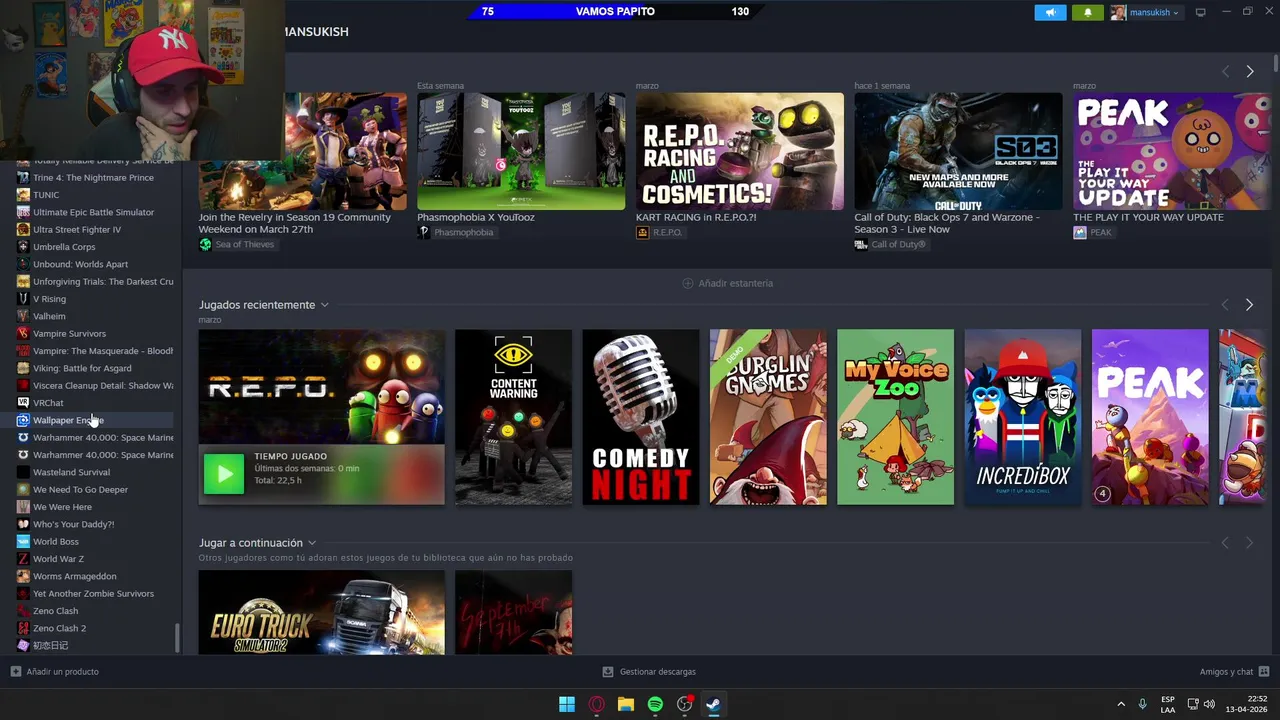This screenshot has height=720, width=1280.
Task: Open KART RACING in R.E.P.O. news card
Action: [740, 151]
